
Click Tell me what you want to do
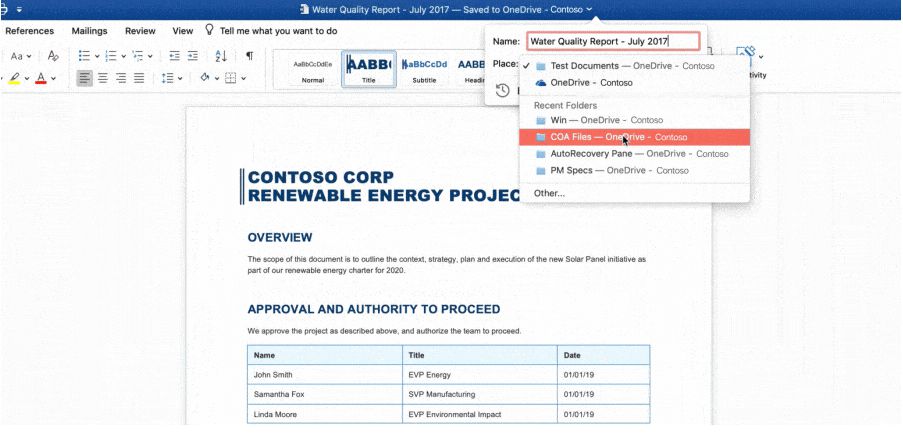pos(278,31)
